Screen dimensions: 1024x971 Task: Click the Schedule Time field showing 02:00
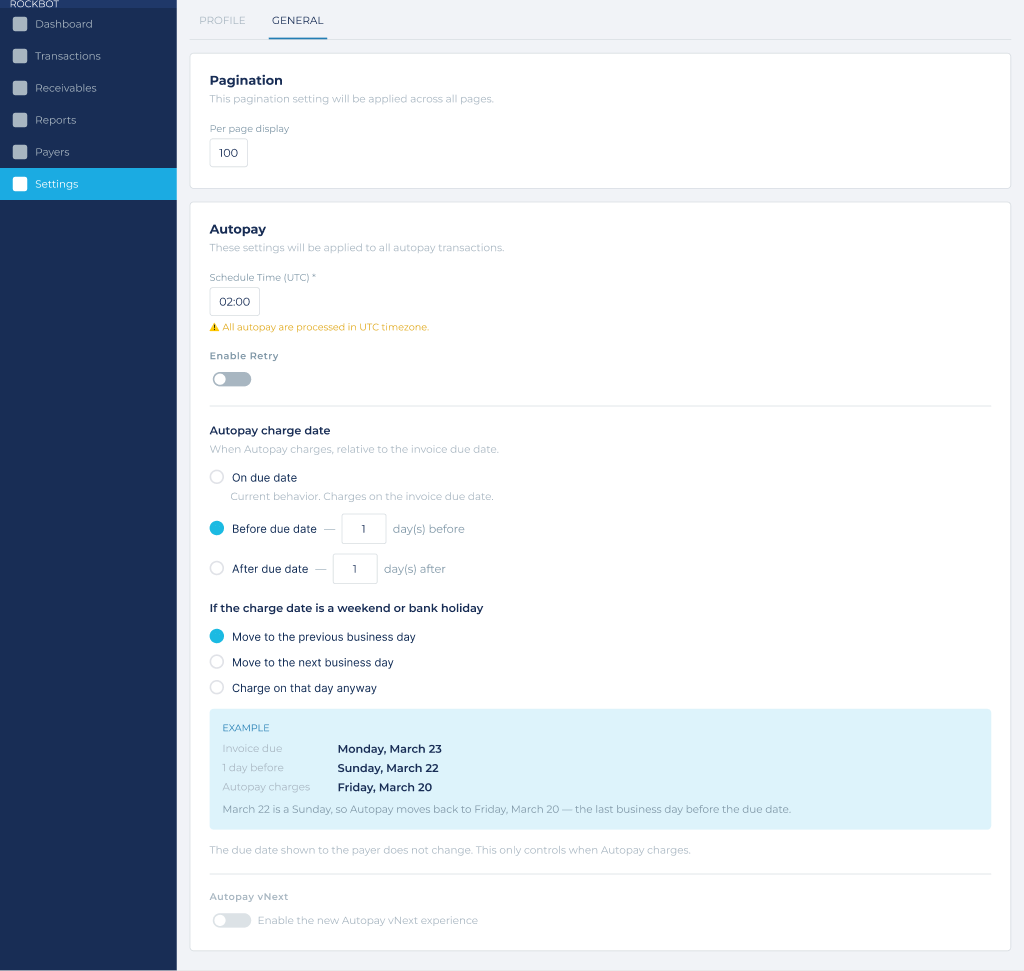(234, 302)
